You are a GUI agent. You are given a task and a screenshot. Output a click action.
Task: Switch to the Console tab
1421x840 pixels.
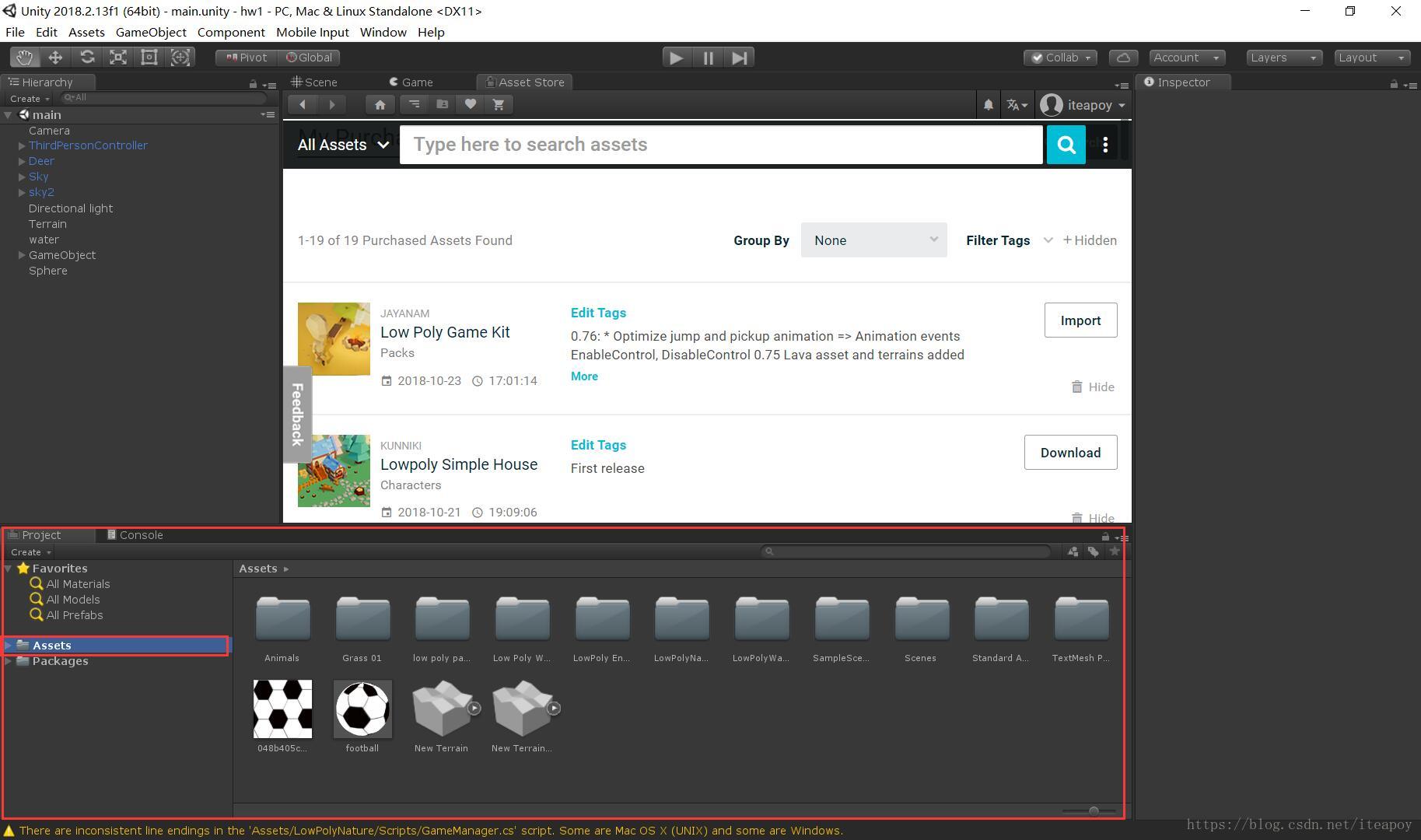coord(135,535)
